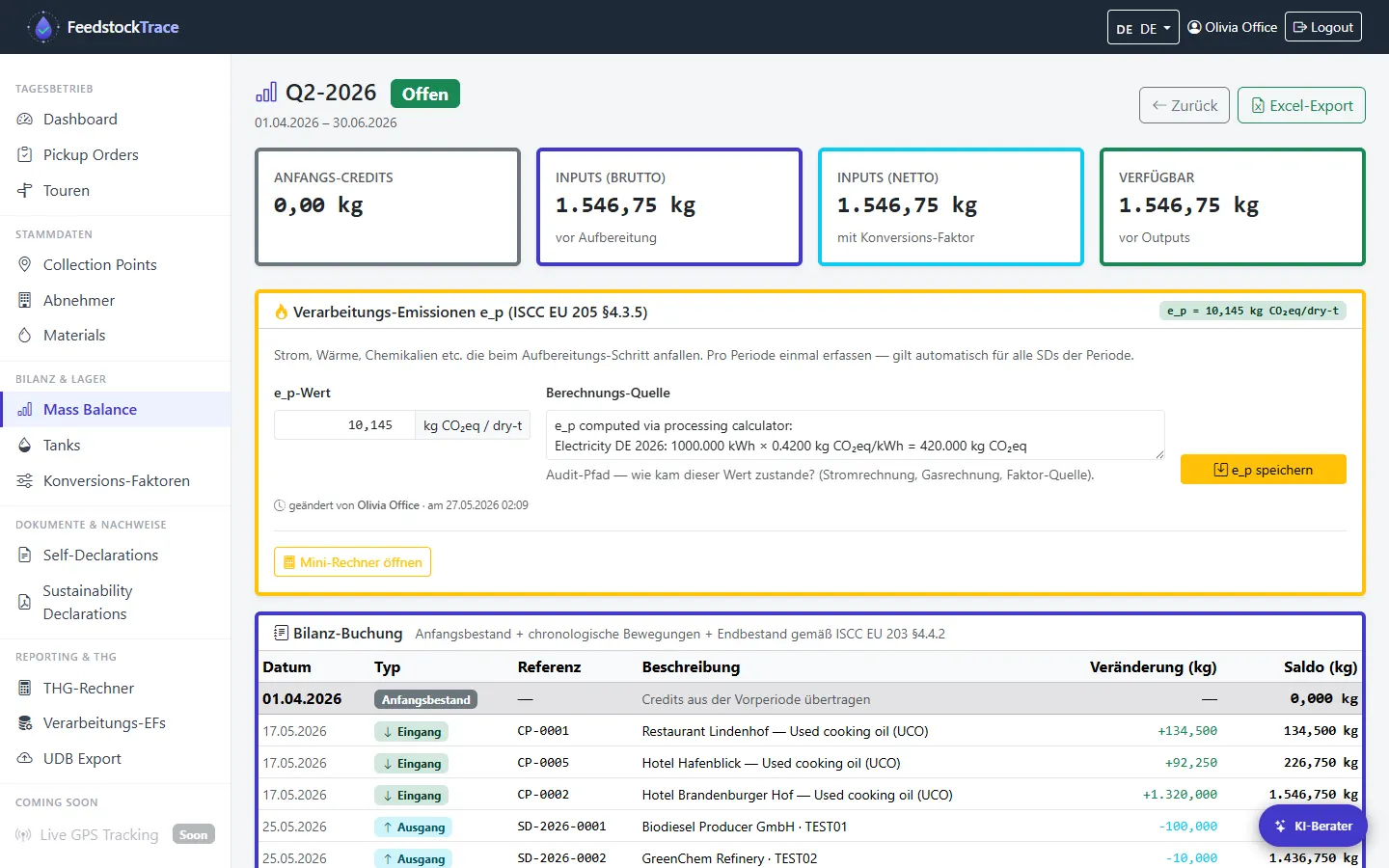The width and height of the screenshot is (1389, 868).
Task: Open UDB Export cloud icon
Action: pos(25,759)
